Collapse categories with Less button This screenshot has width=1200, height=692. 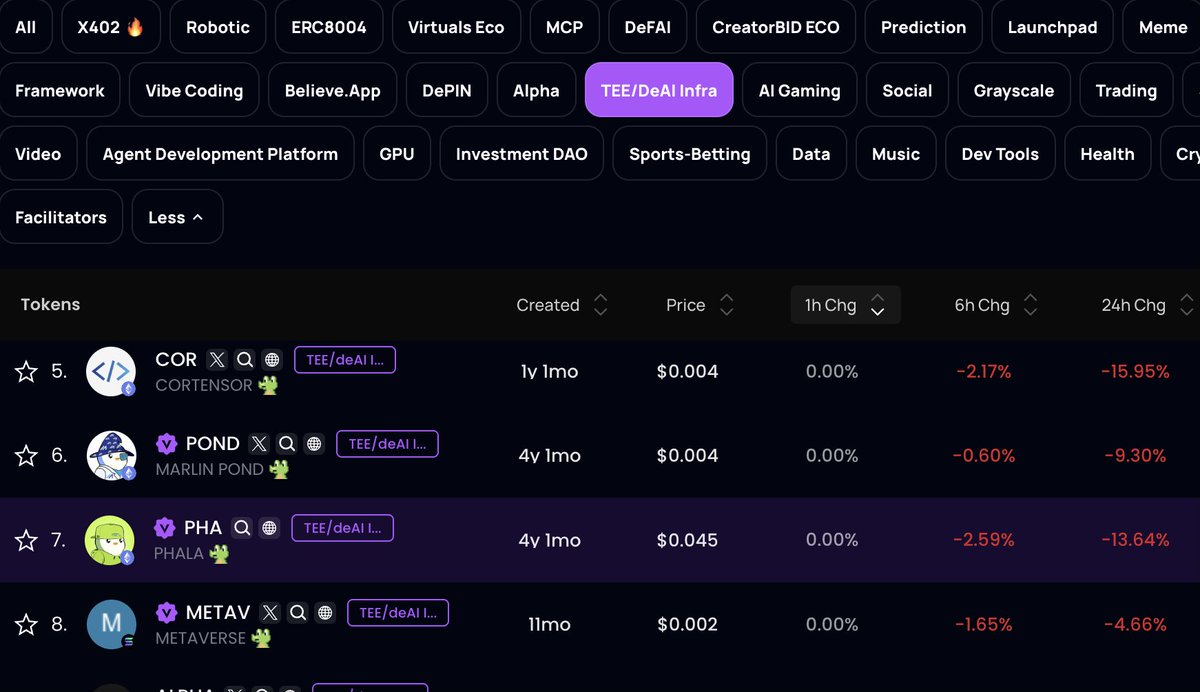pyautogui.click(x=177, y=217)
